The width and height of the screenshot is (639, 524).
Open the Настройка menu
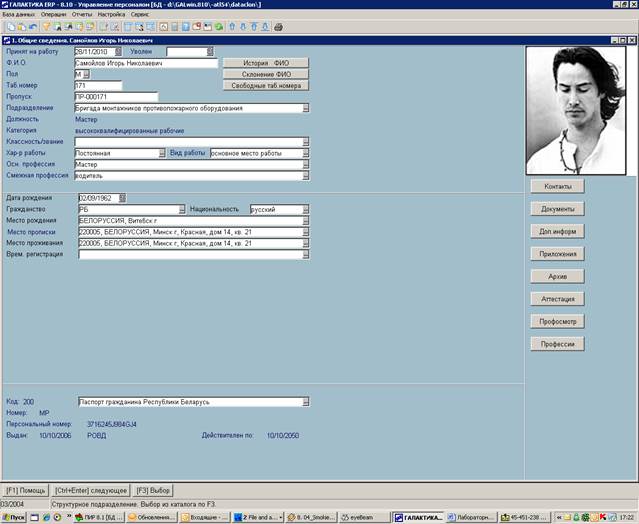[111, 15]
